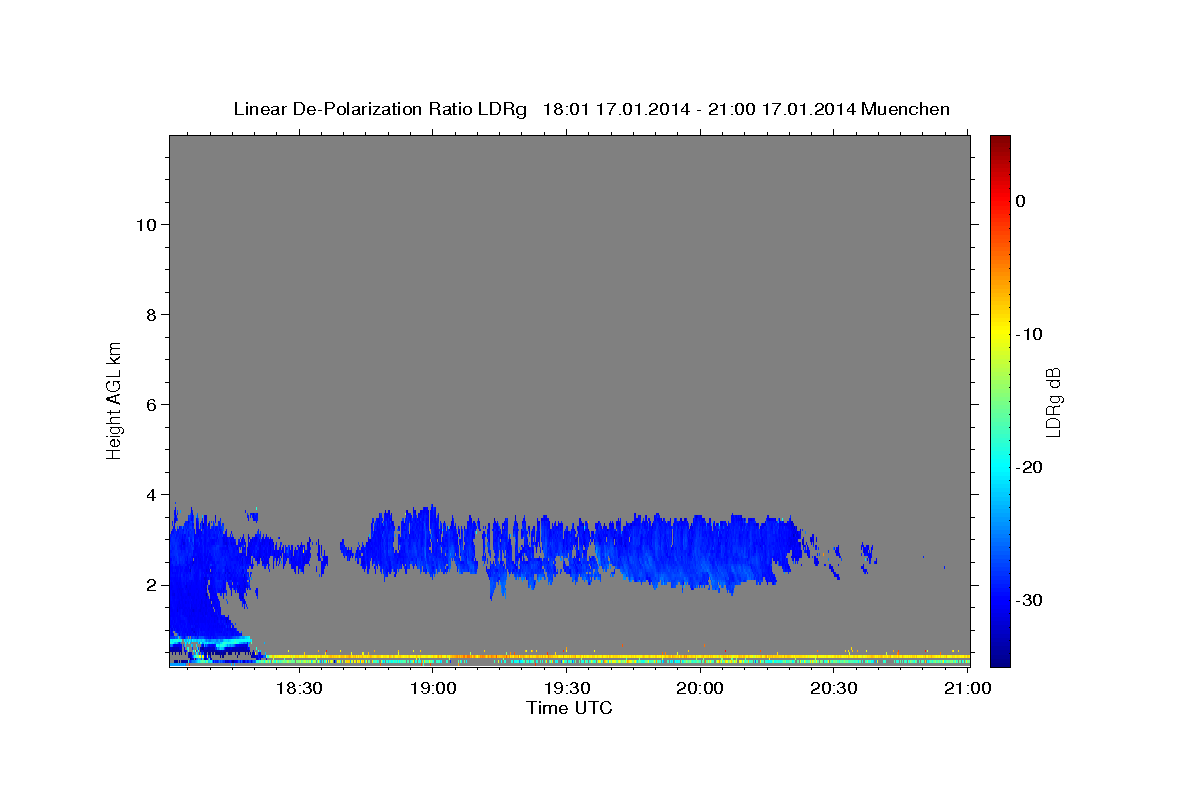
Task: Click the 'Height AGL km' axis label
Action: tap(114, 399)
